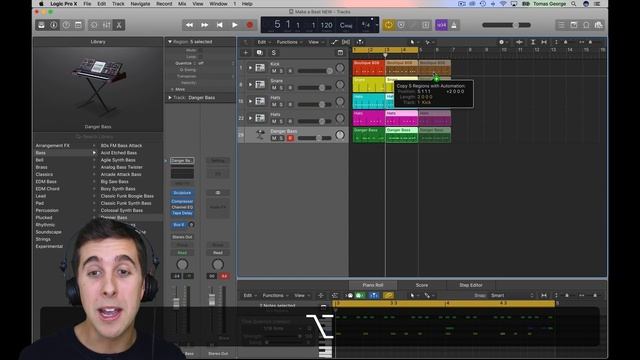Open the Tracks area Functions menu
The image size is (640, 360).
pyautogui.click(x=289, y=42)
